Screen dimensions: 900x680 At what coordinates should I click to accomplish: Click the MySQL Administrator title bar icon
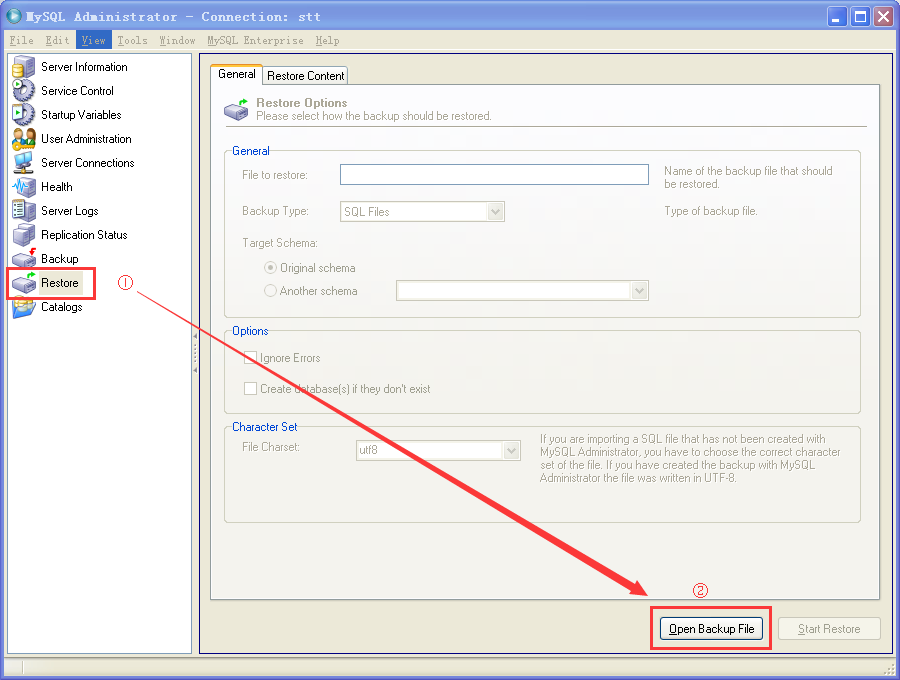(14, 16)
